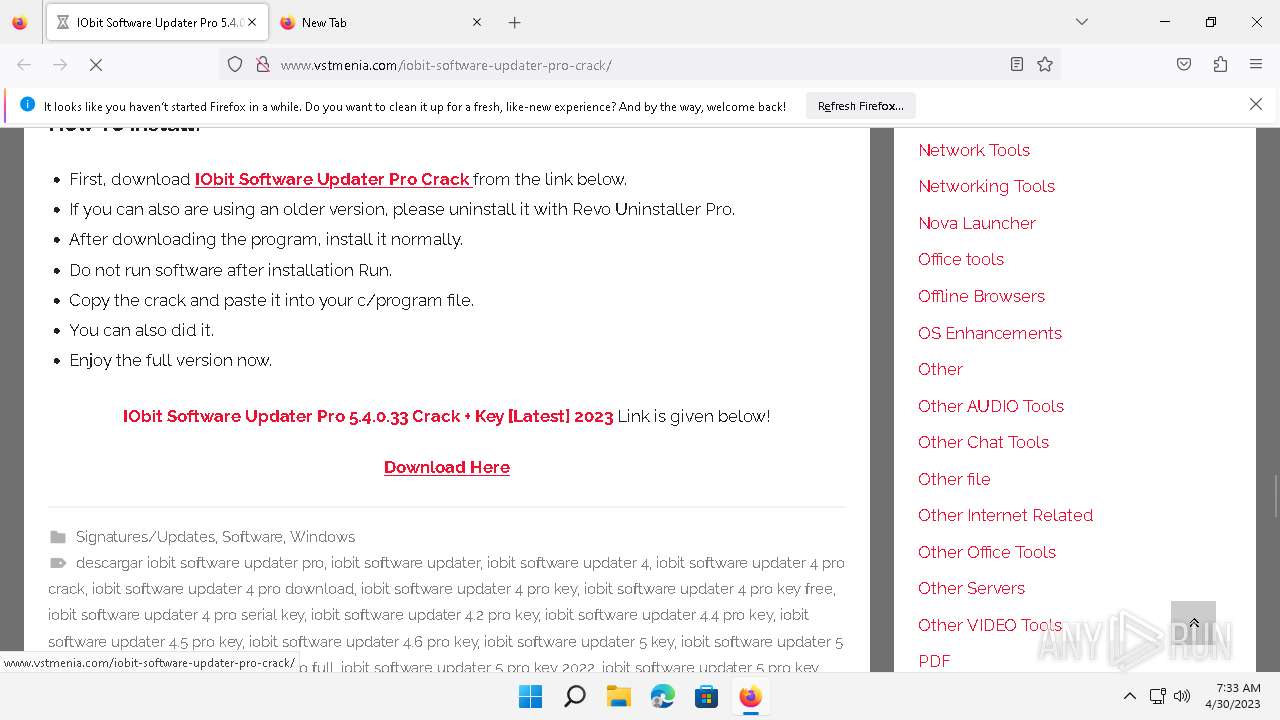Go forward with the forward arrow

60,65
